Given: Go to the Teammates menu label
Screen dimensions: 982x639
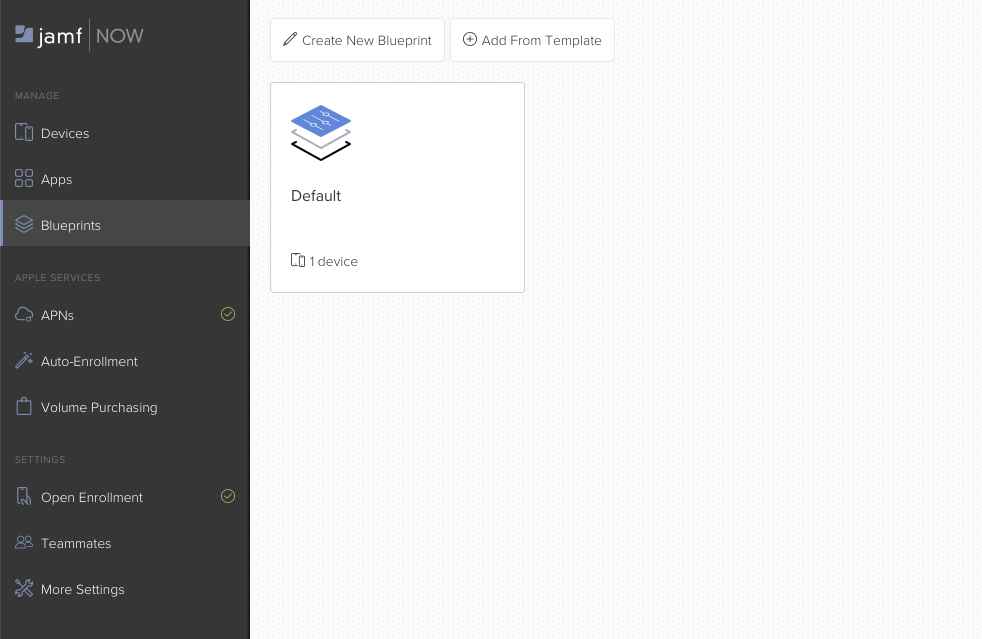Looking at the screenshot, I should click(x=76, y=543).
